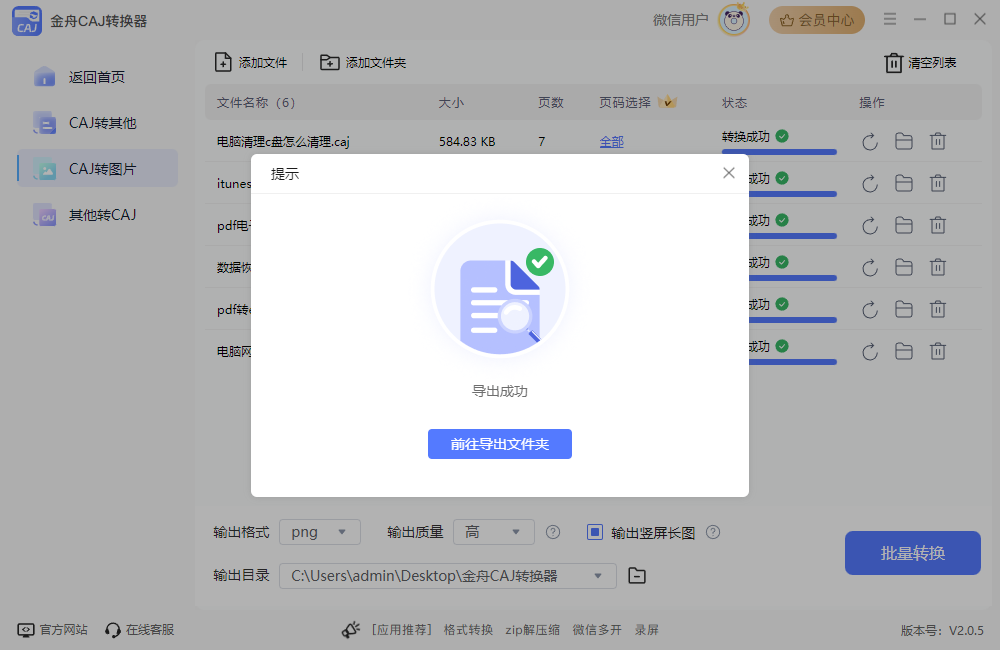The width and height of the screenshot is (1000, 650).
Task: Click the 版本号 V2.0.5 text
Action: pos(942,631)
